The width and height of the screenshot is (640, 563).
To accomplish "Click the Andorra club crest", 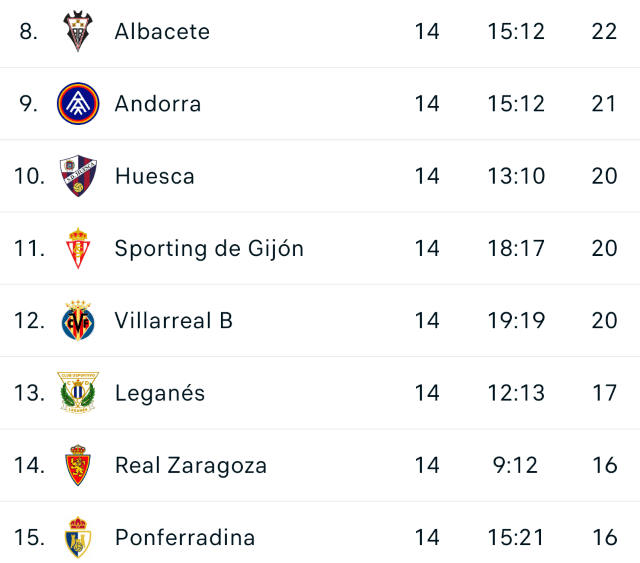I will pos(78,104).
